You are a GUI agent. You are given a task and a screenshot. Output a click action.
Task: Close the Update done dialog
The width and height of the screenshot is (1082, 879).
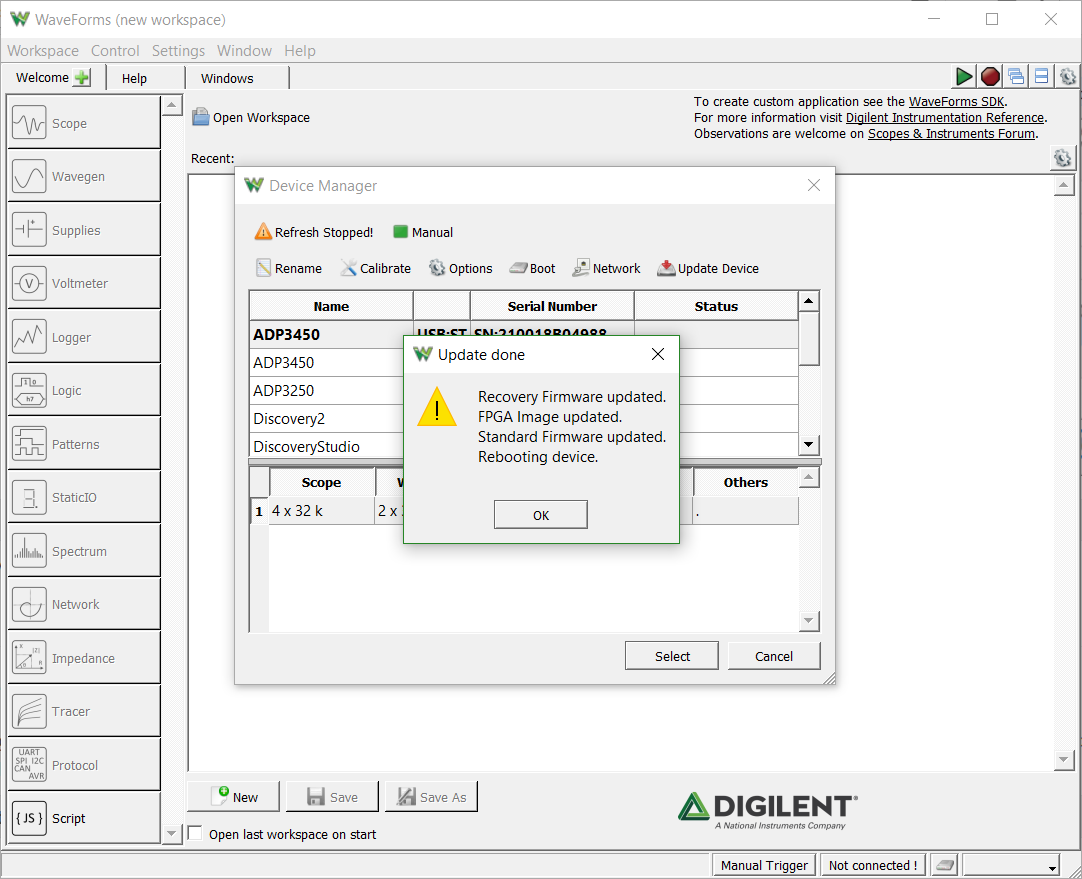point(658,354)
